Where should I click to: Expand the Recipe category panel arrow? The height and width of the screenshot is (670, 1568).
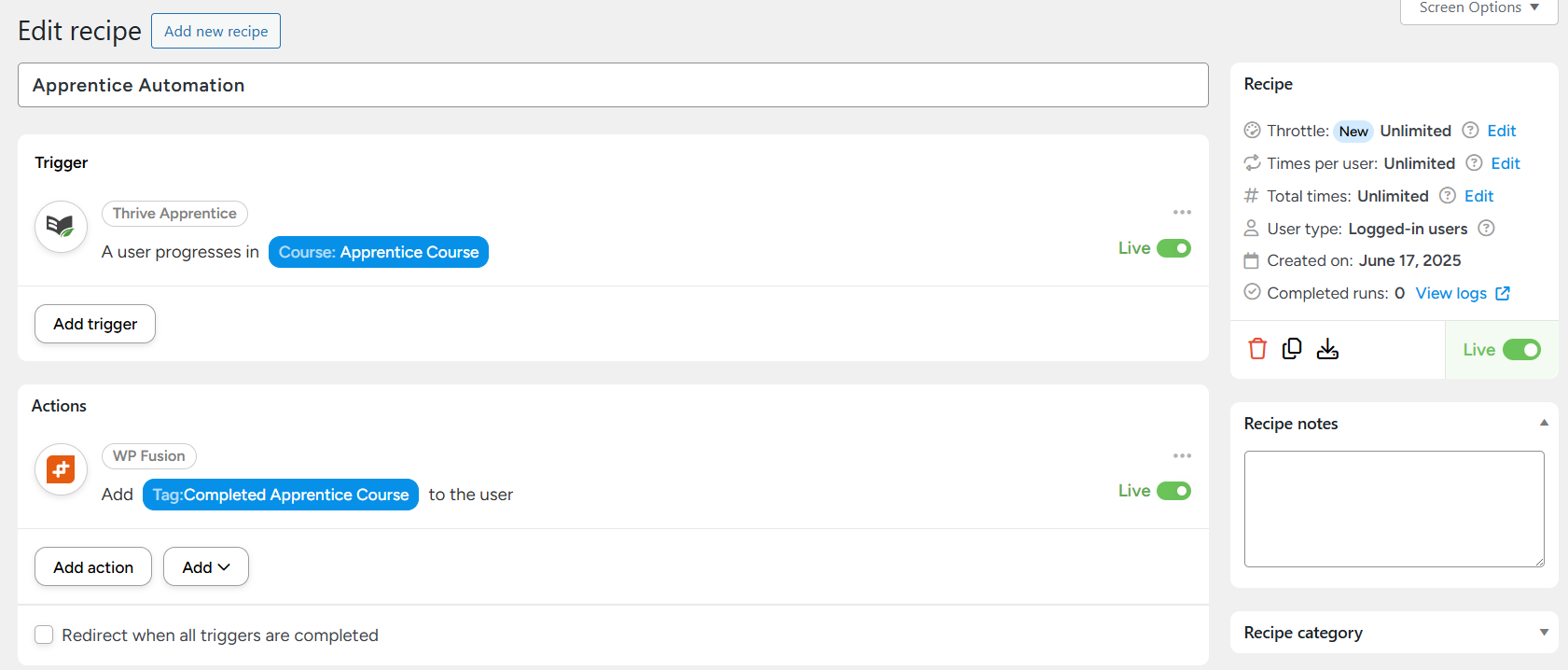click(x=1544, y=632)
